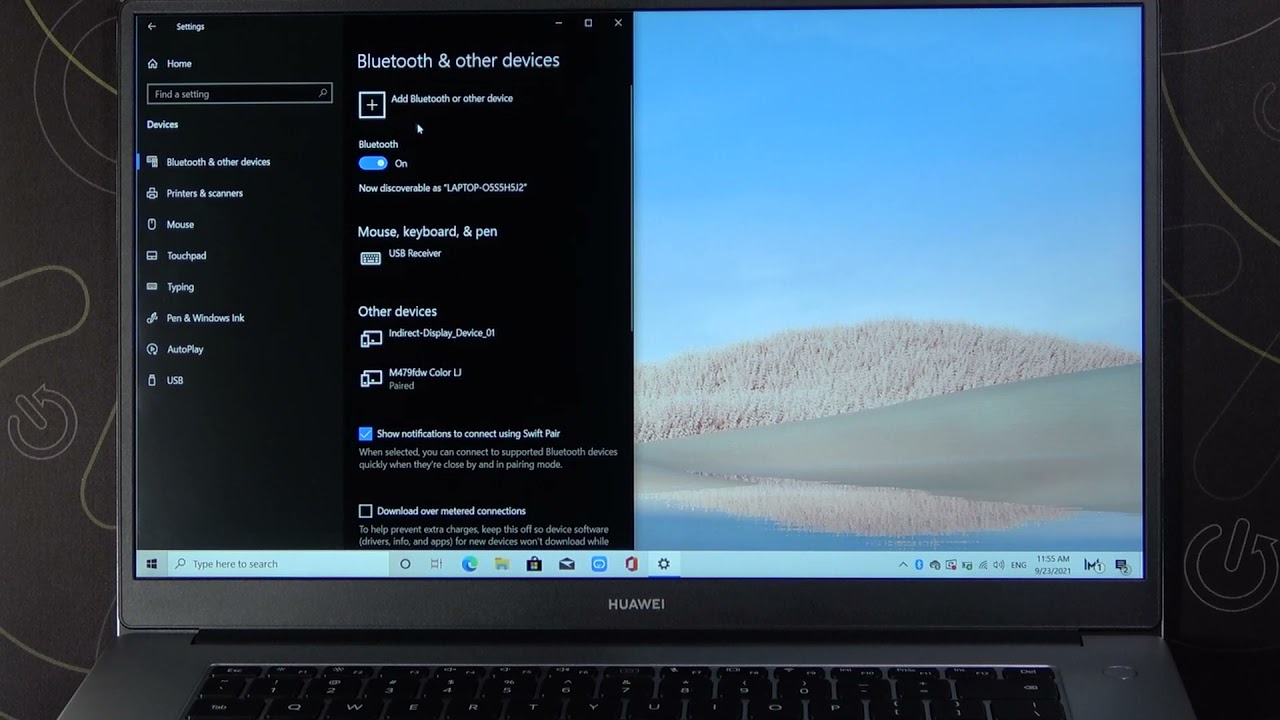Click the Mouse icon in sidebar
The image size is (1280, 720).
click(x=152, y=224)
